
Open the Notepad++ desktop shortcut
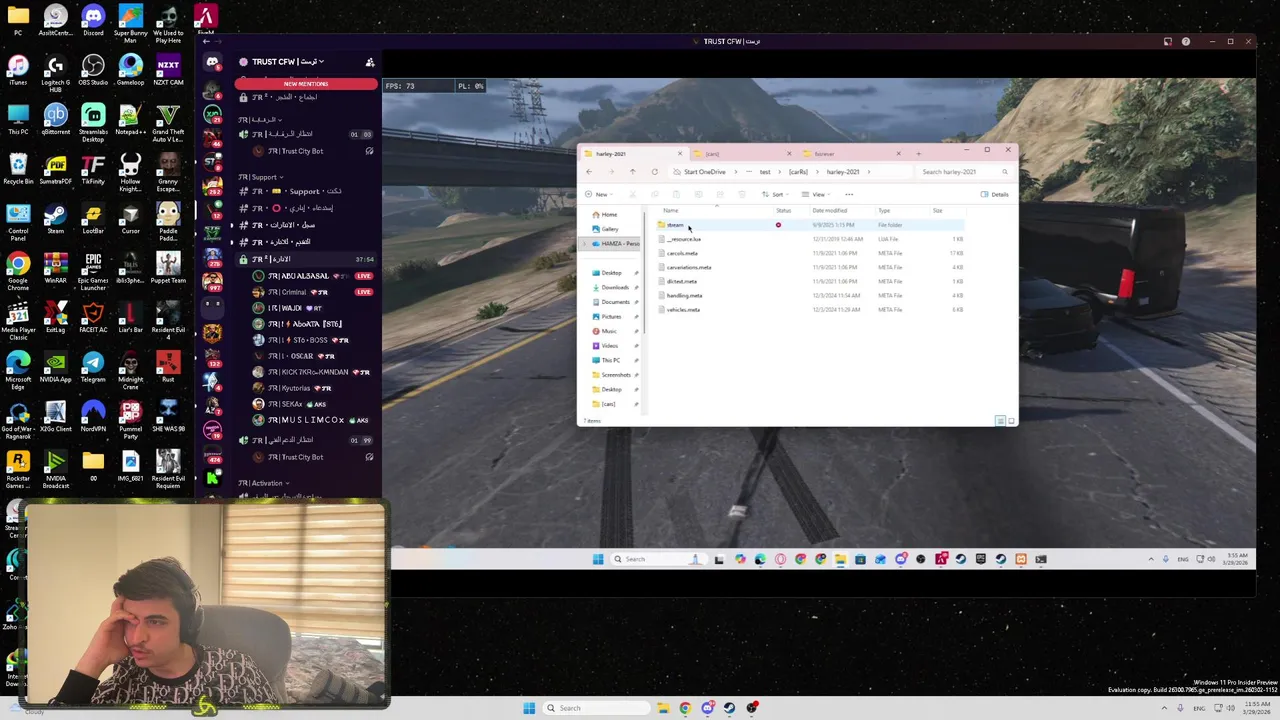click(x=130, y=119)
